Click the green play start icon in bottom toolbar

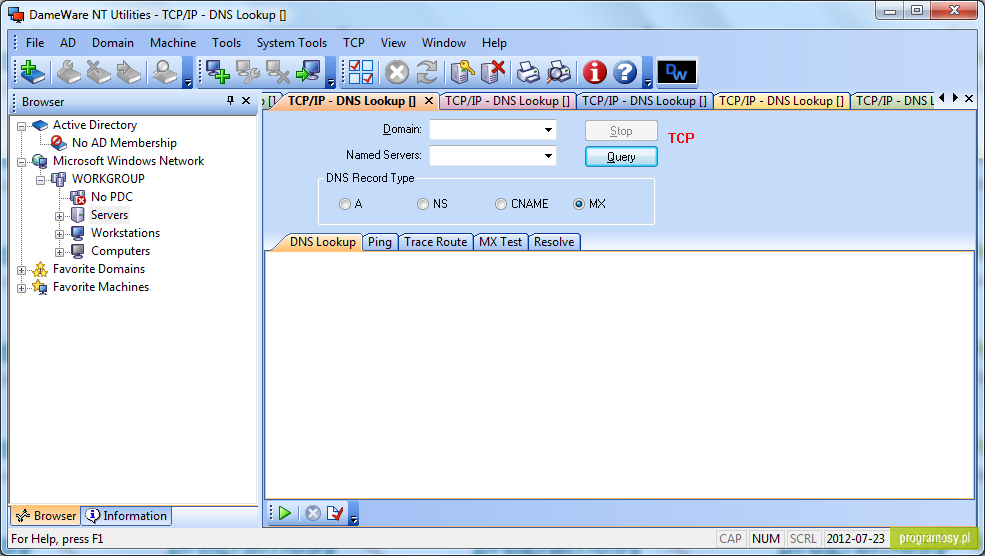285,513
